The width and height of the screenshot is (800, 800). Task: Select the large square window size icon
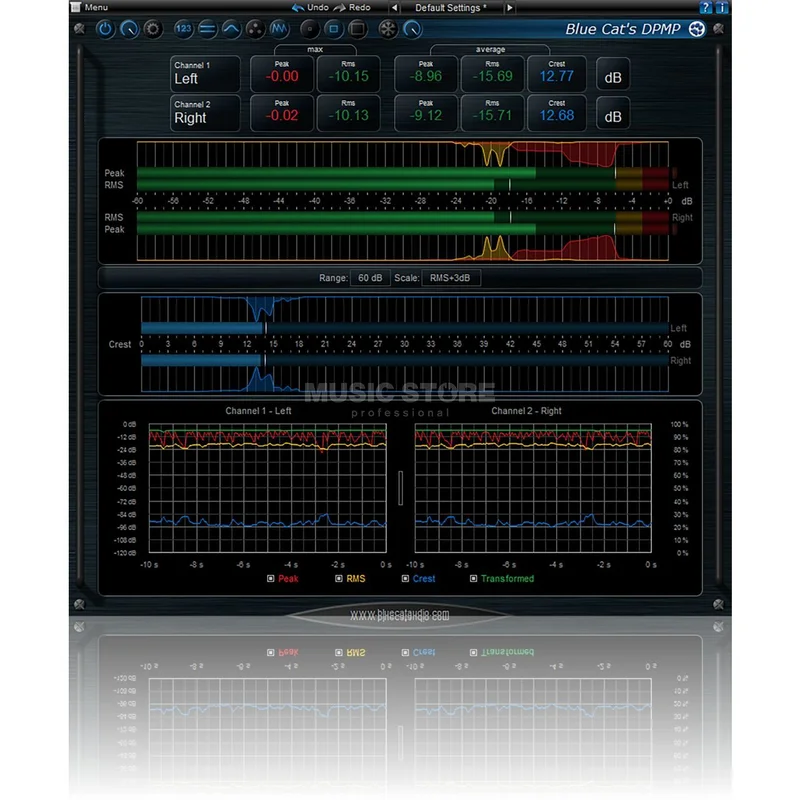tap(358, 29)
